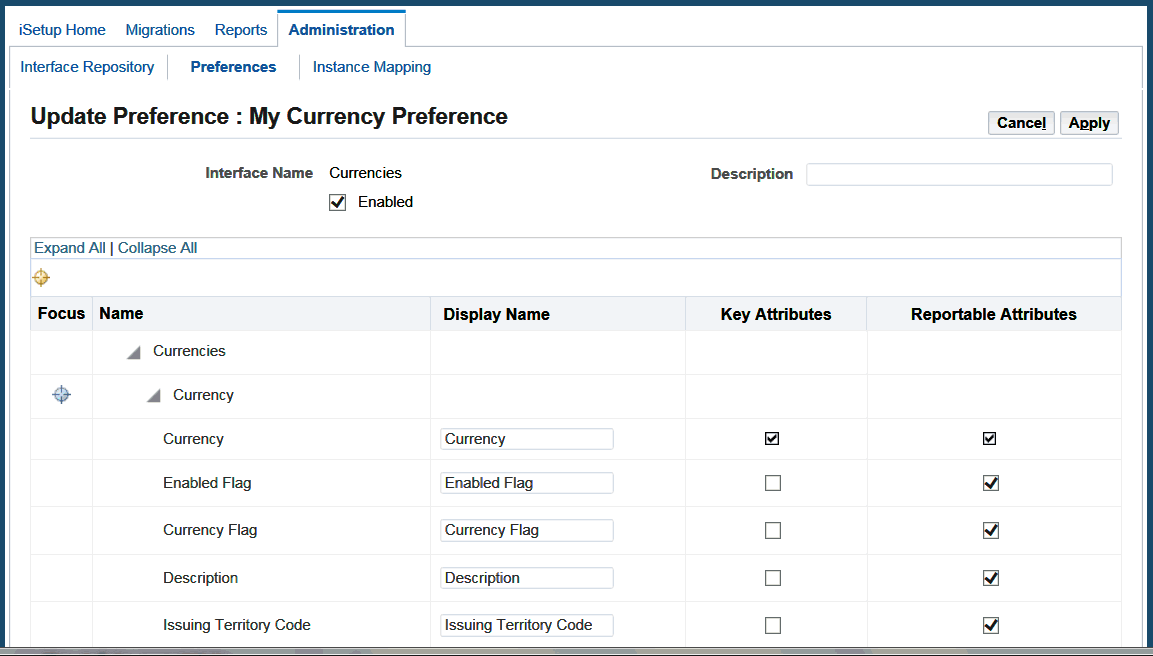This screenshot has height=656, width=1153.
Task: Uncheck Reportable Attributes for Currency Flag
Action: [x=991, y=530]
